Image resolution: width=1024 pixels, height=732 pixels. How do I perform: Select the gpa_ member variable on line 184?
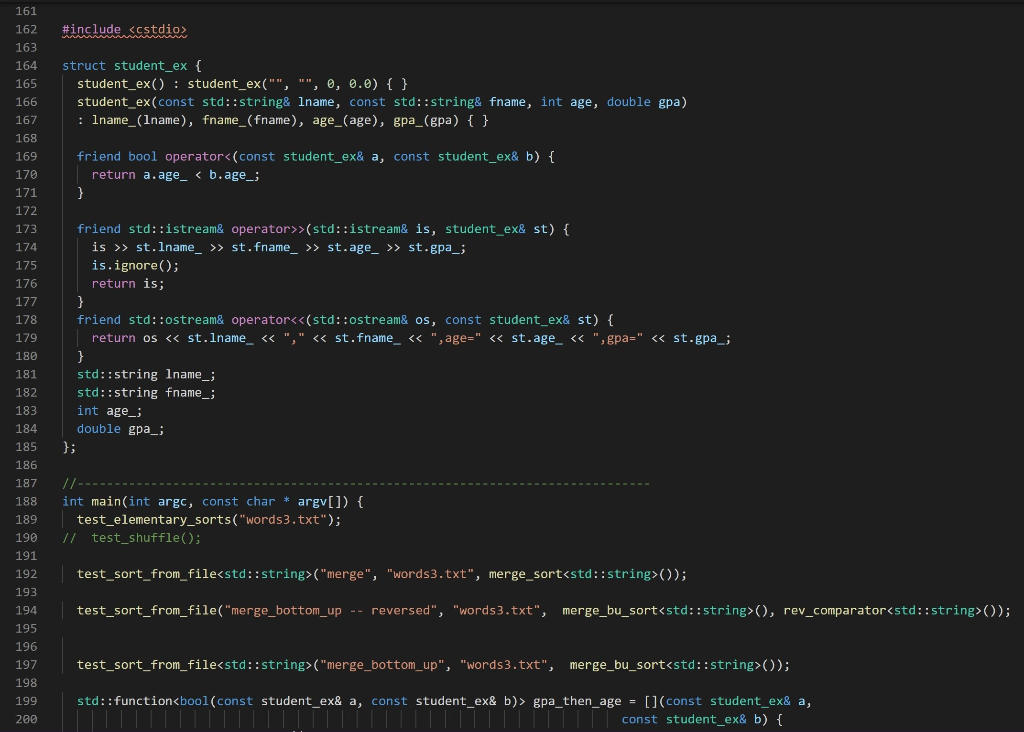[x=147, y=428]
